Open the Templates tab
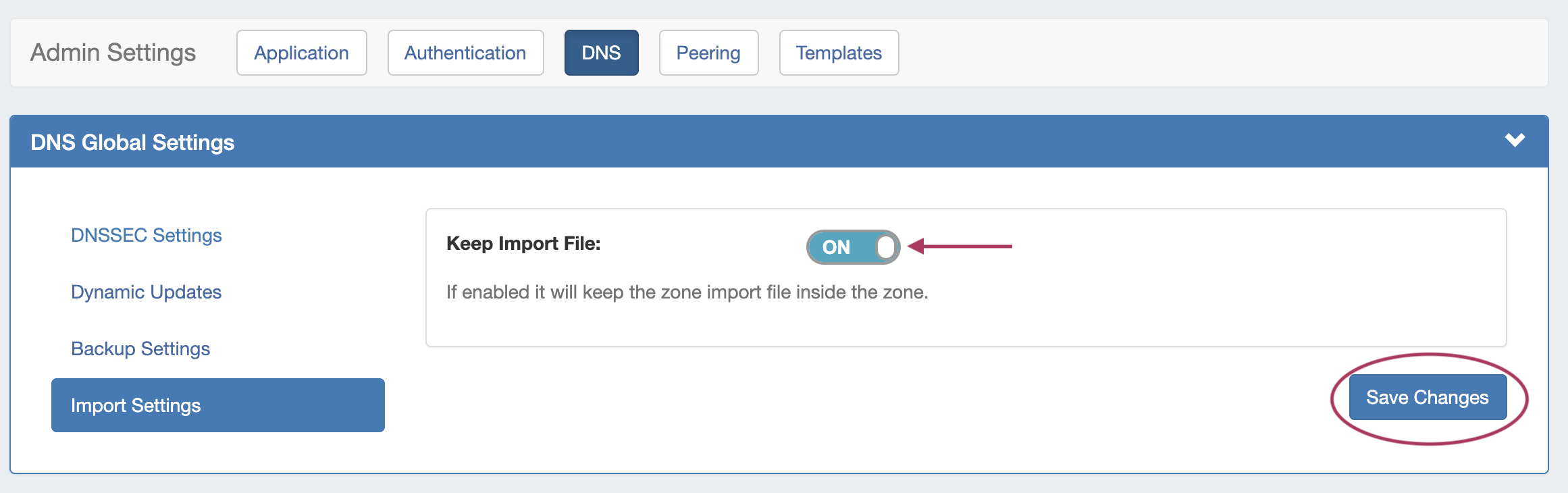 pos(839,53)
